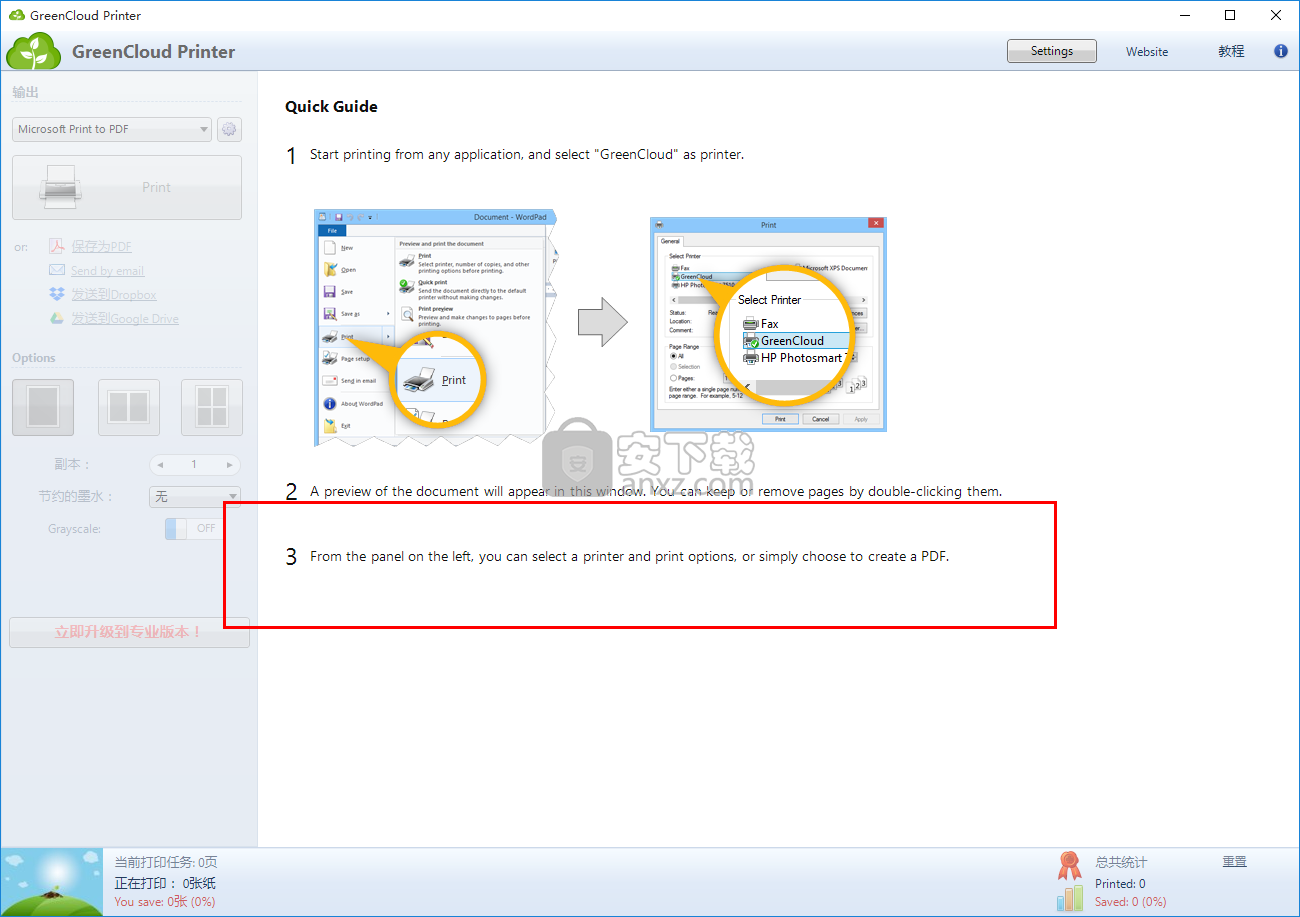Select four pages per sheet layout

point(212,407)
